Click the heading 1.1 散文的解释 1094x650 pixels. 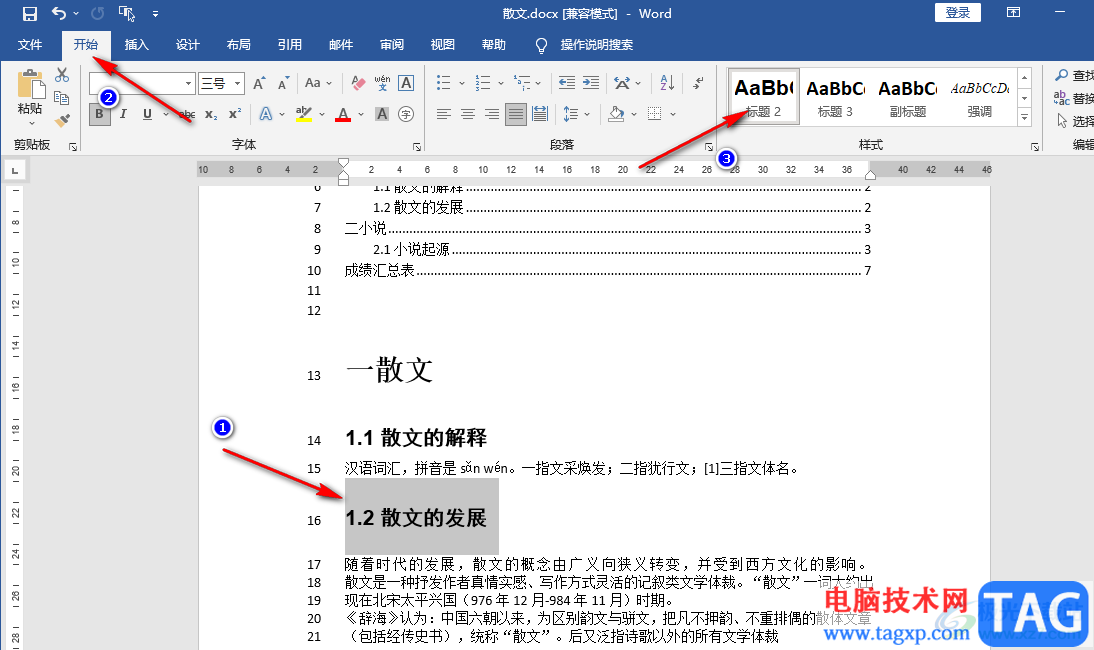point(416,438)
